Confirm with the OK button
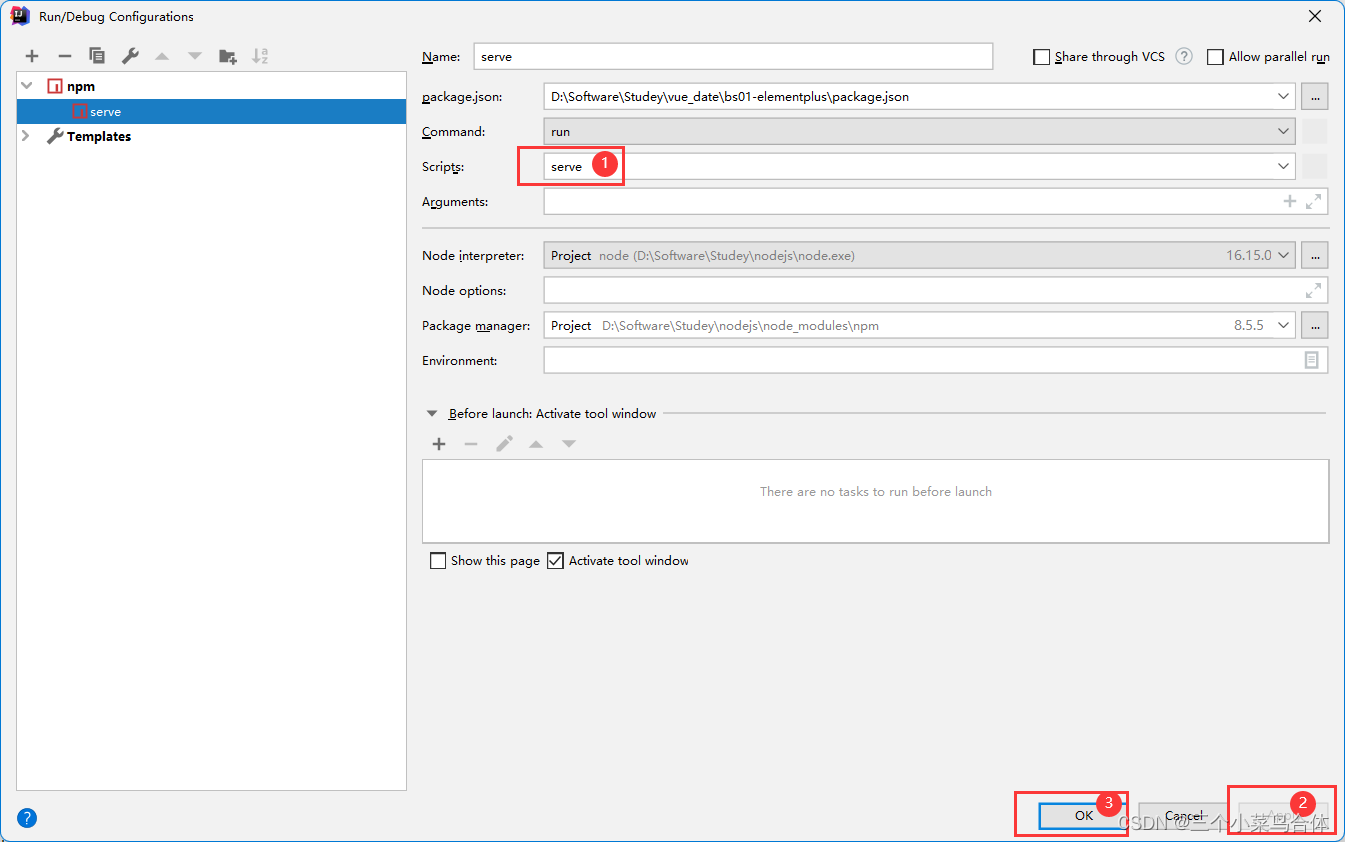This screenshot has height=842, width=1345. [x=1083, y=816]
